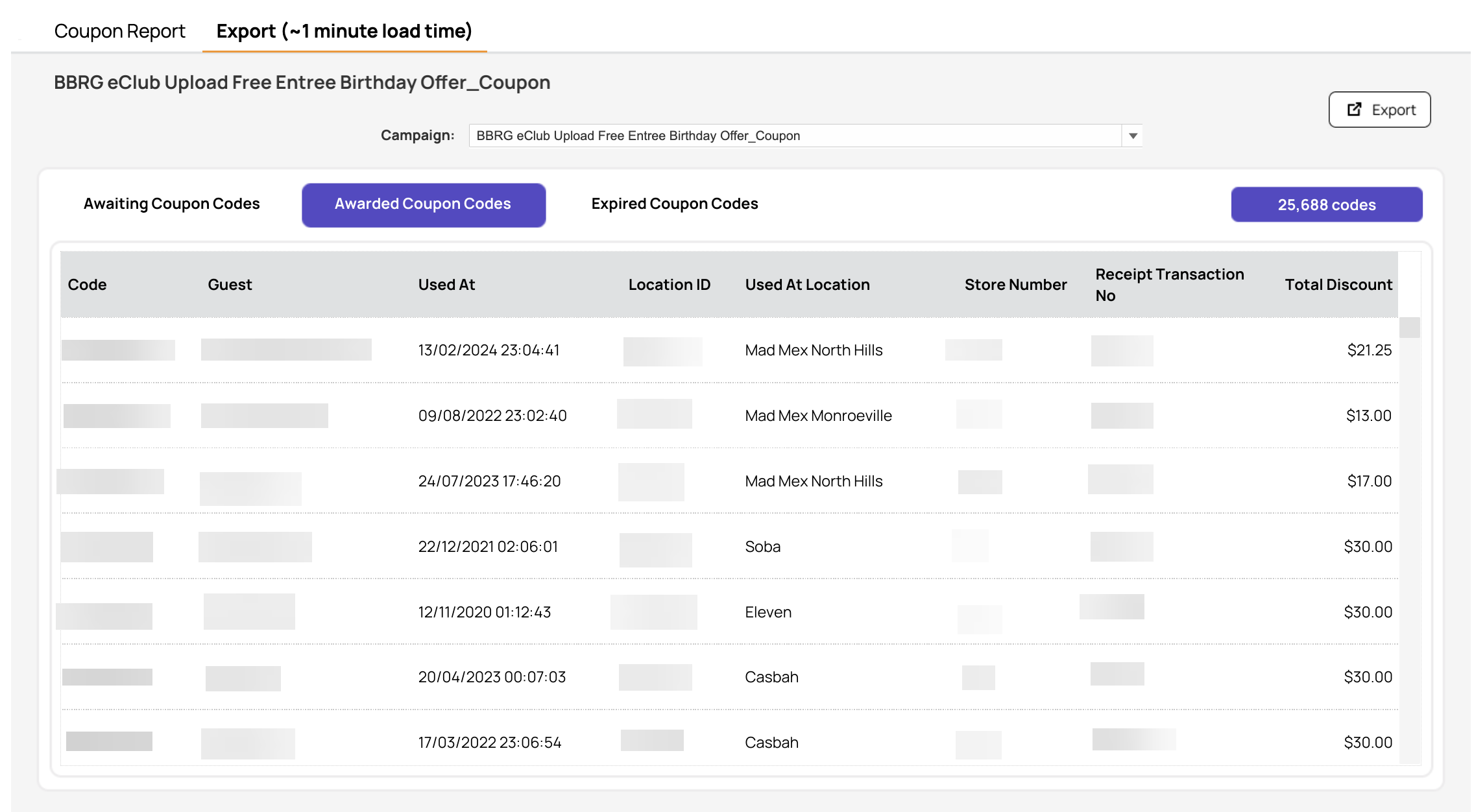Screen dimensions: 1474x812
Task: Select the Soba location row
Action: [730, 547]
